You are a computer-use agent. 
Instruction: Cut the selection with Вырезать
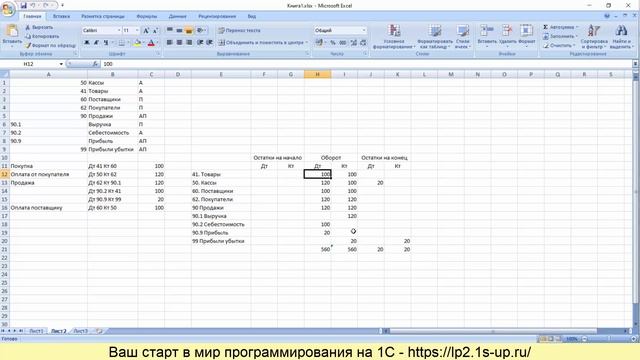pos(39,27)
